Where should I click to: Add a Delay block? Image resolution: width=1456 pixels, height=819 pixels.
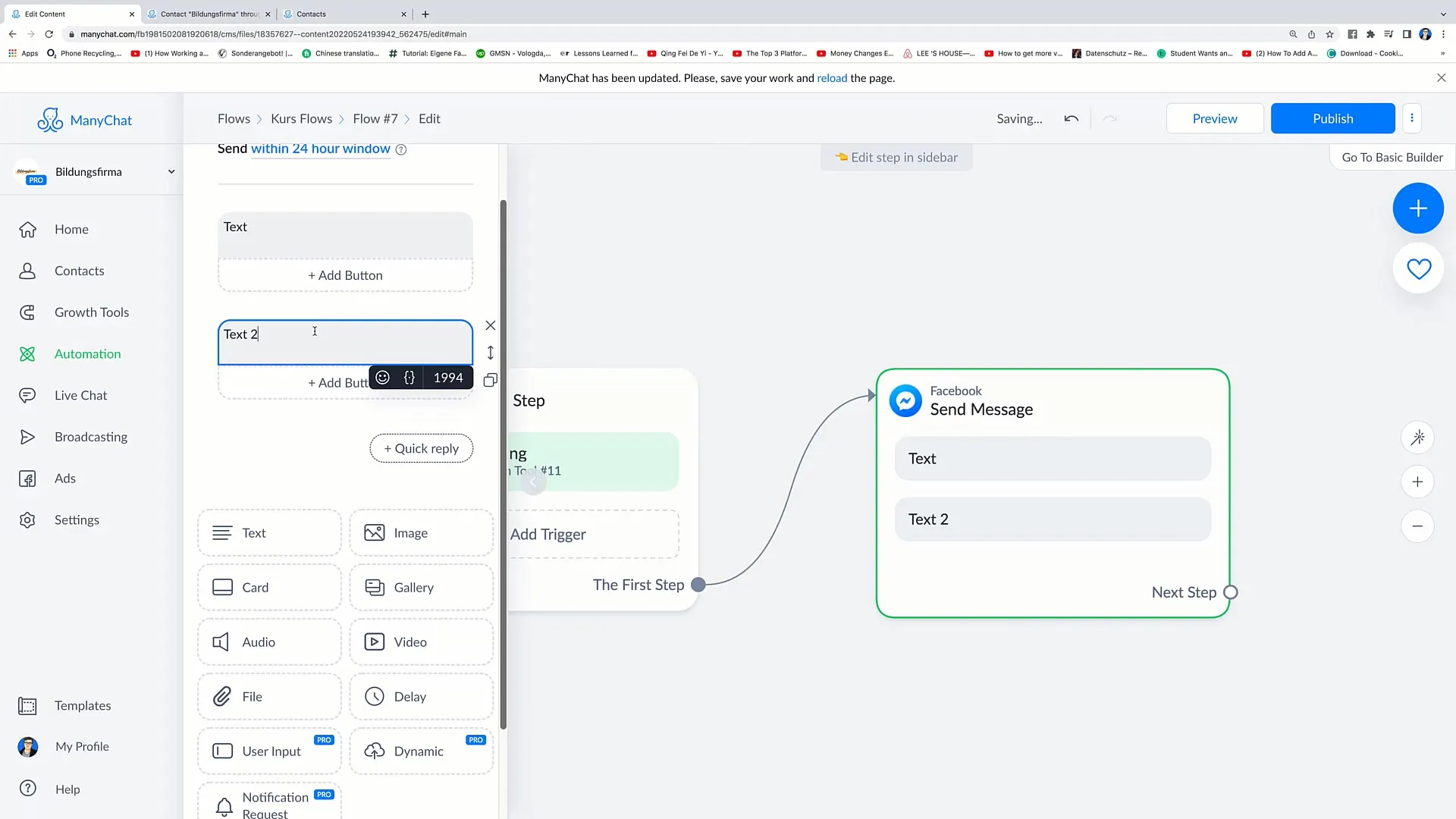coord(422,697)
